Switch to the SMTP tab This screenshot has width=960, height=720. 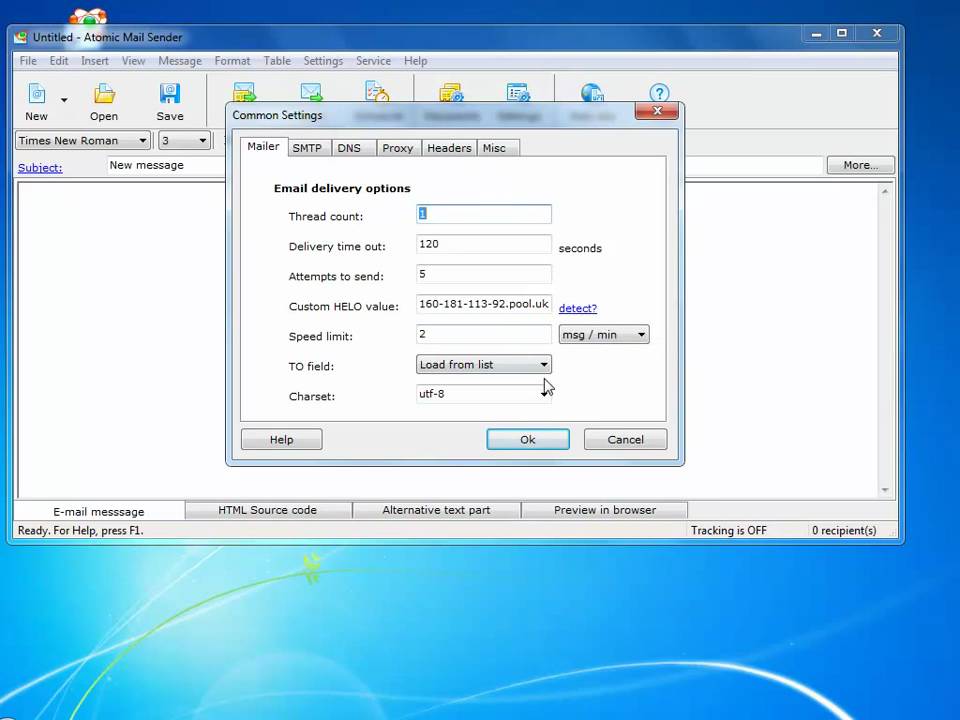[307, 147]
